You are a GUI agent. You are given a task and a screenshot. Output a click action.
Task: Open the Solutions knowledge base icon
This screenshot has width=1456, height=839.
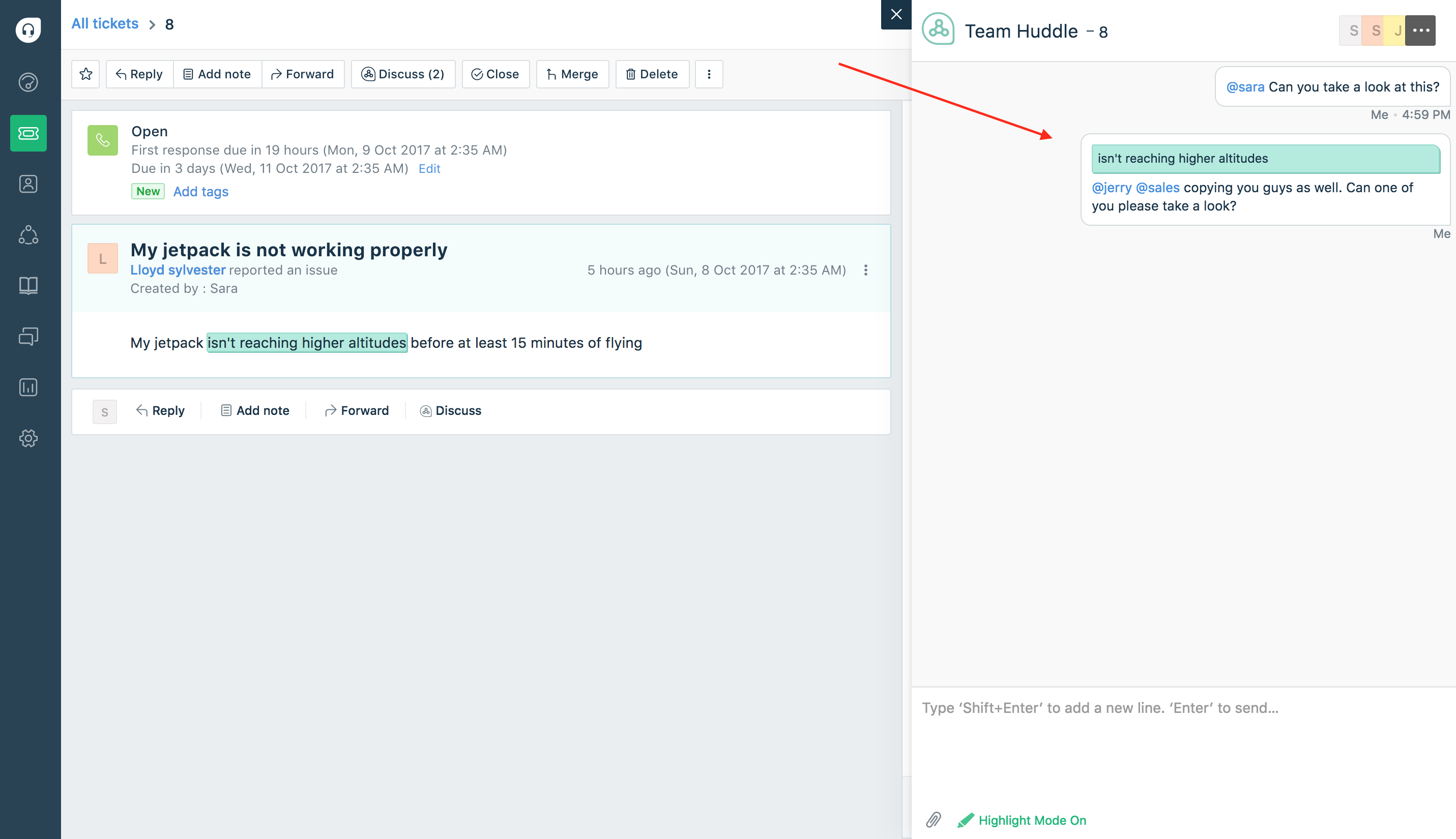click(x=28, y=285)
